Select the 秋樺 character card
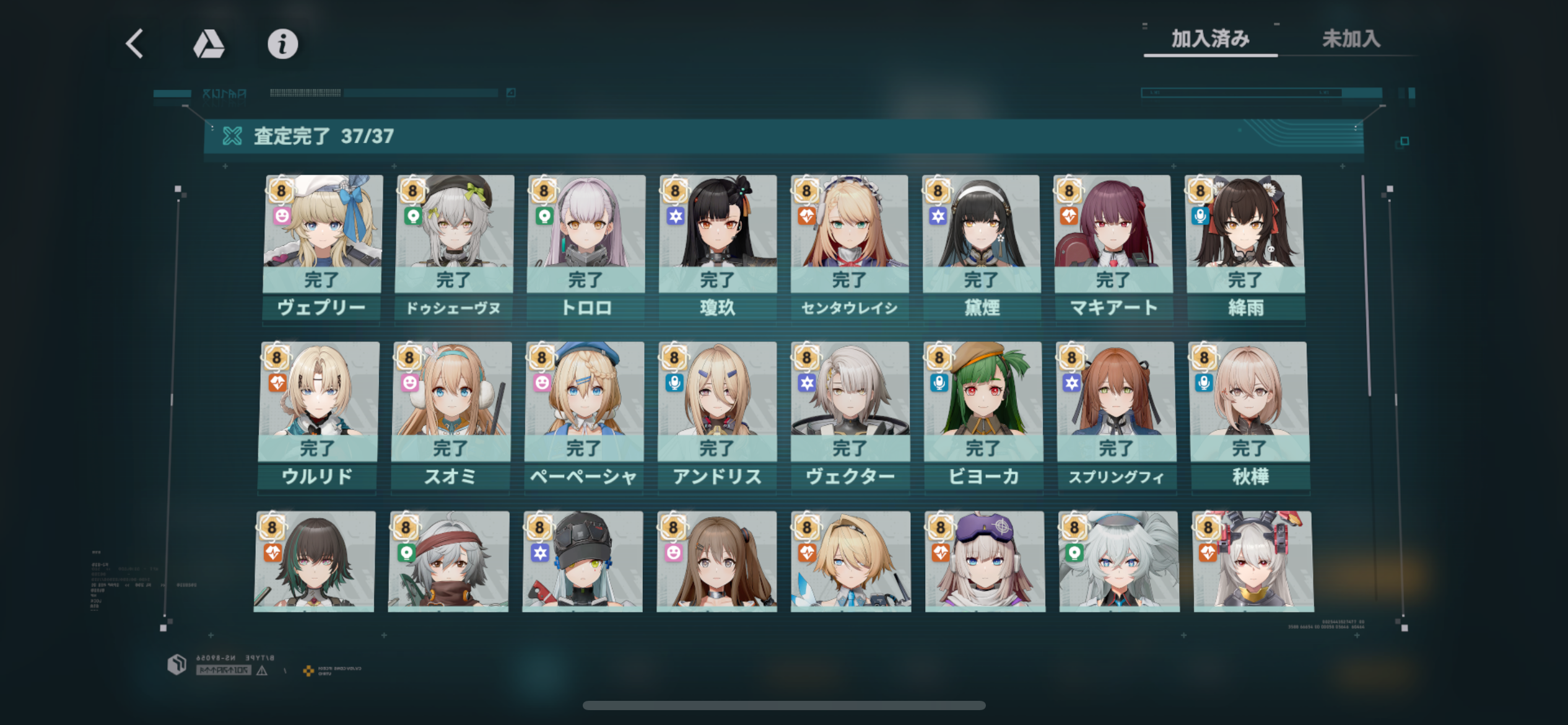 1250,416
